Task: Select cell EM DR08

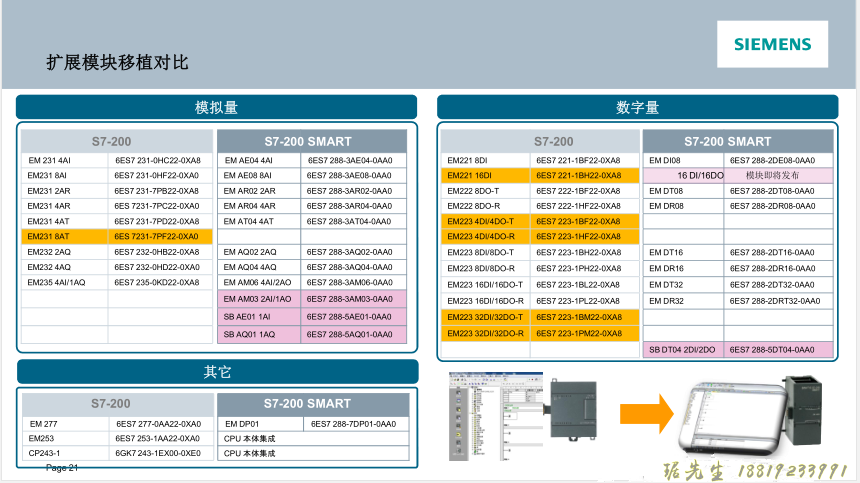Action: tap(683, 206)
